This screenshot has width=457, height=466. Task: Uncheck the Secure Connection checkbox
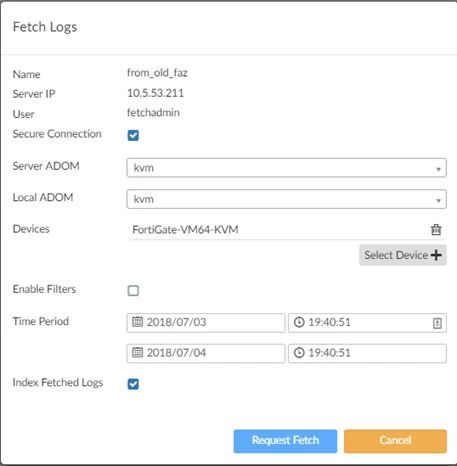pyautogui.click(x=133, y=135)
